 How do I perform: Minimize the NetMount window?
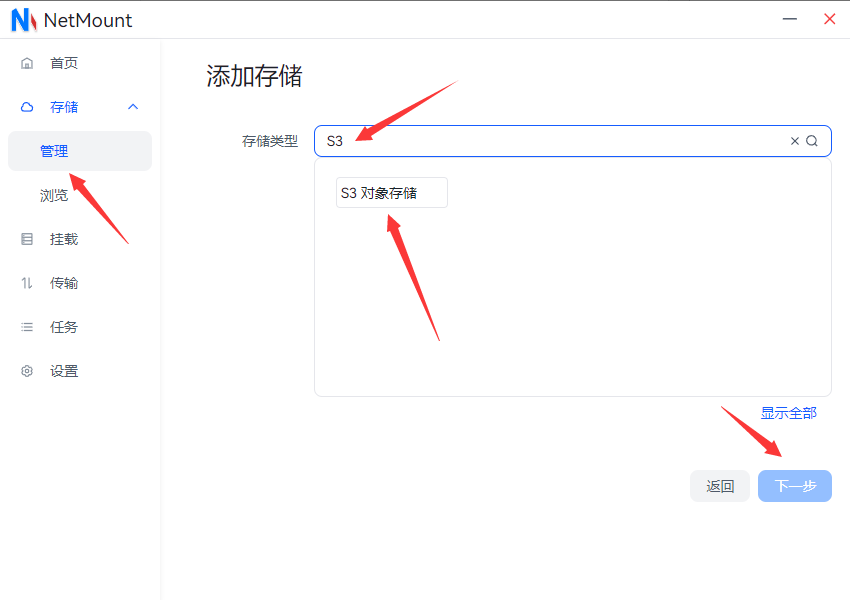pos(790,19)
